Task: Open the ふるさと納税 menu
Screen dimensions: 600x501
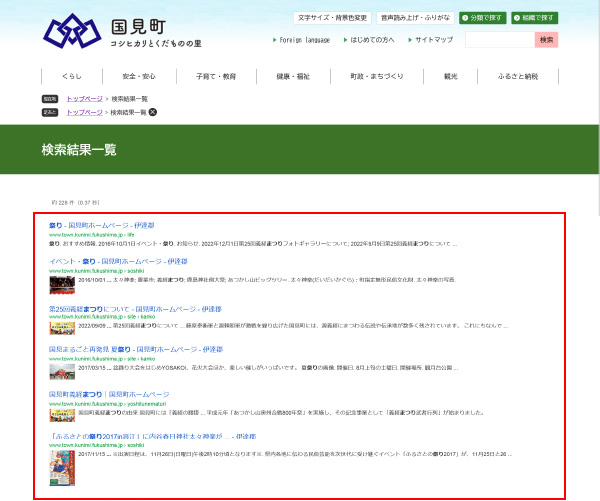Action: [518, 77]
